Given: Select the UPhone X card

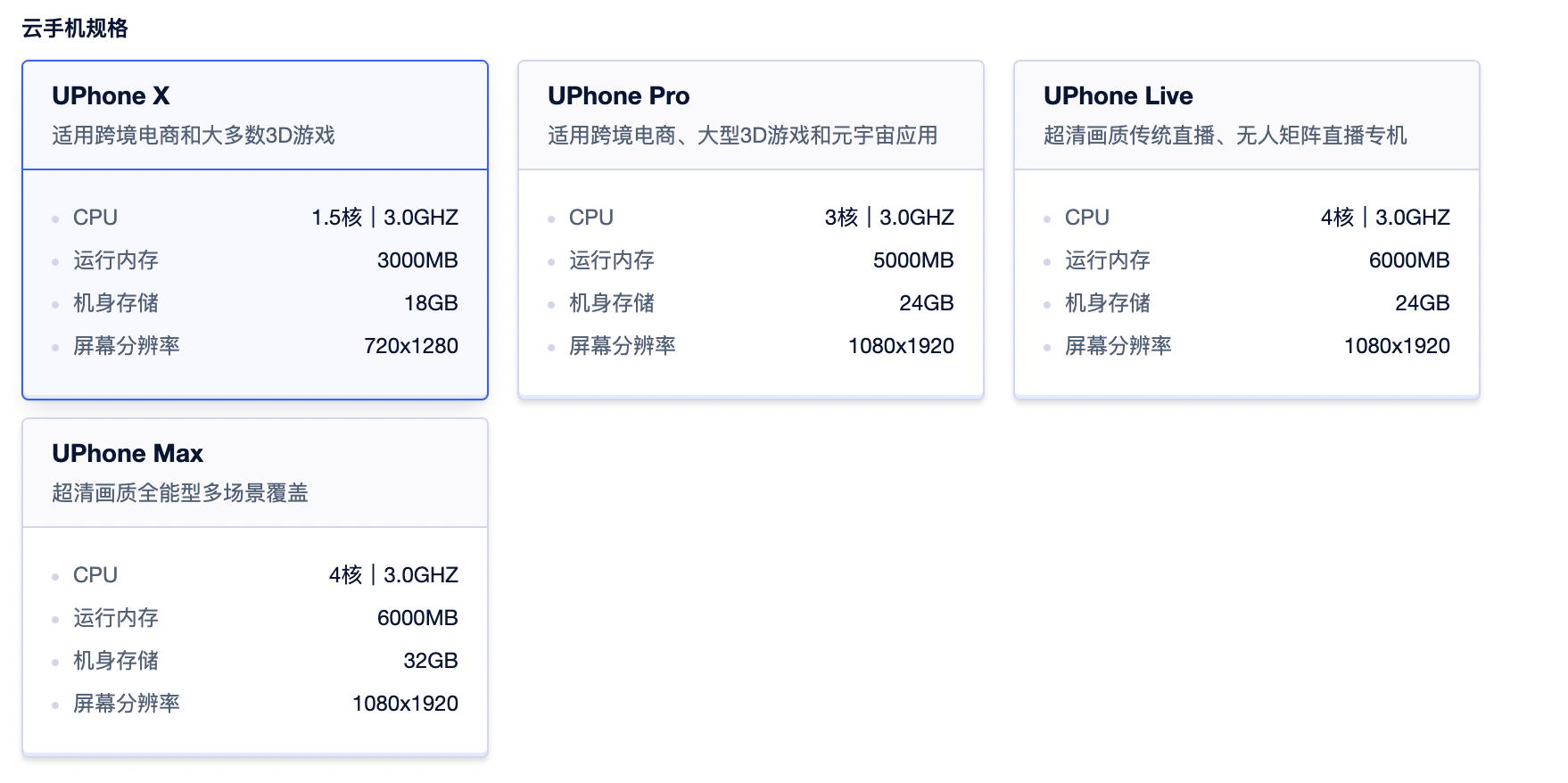Looking at the screenshot, I should 255,227.
